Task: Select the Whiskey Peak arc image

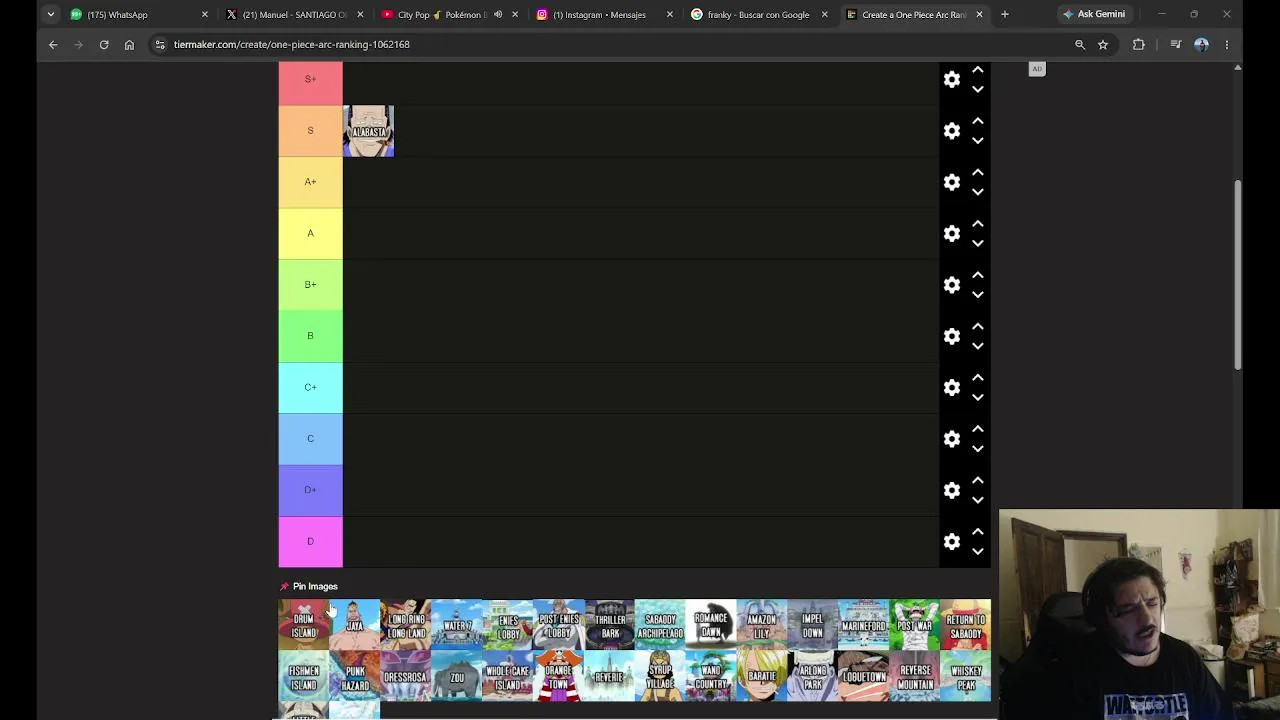Action: (966, 676)
